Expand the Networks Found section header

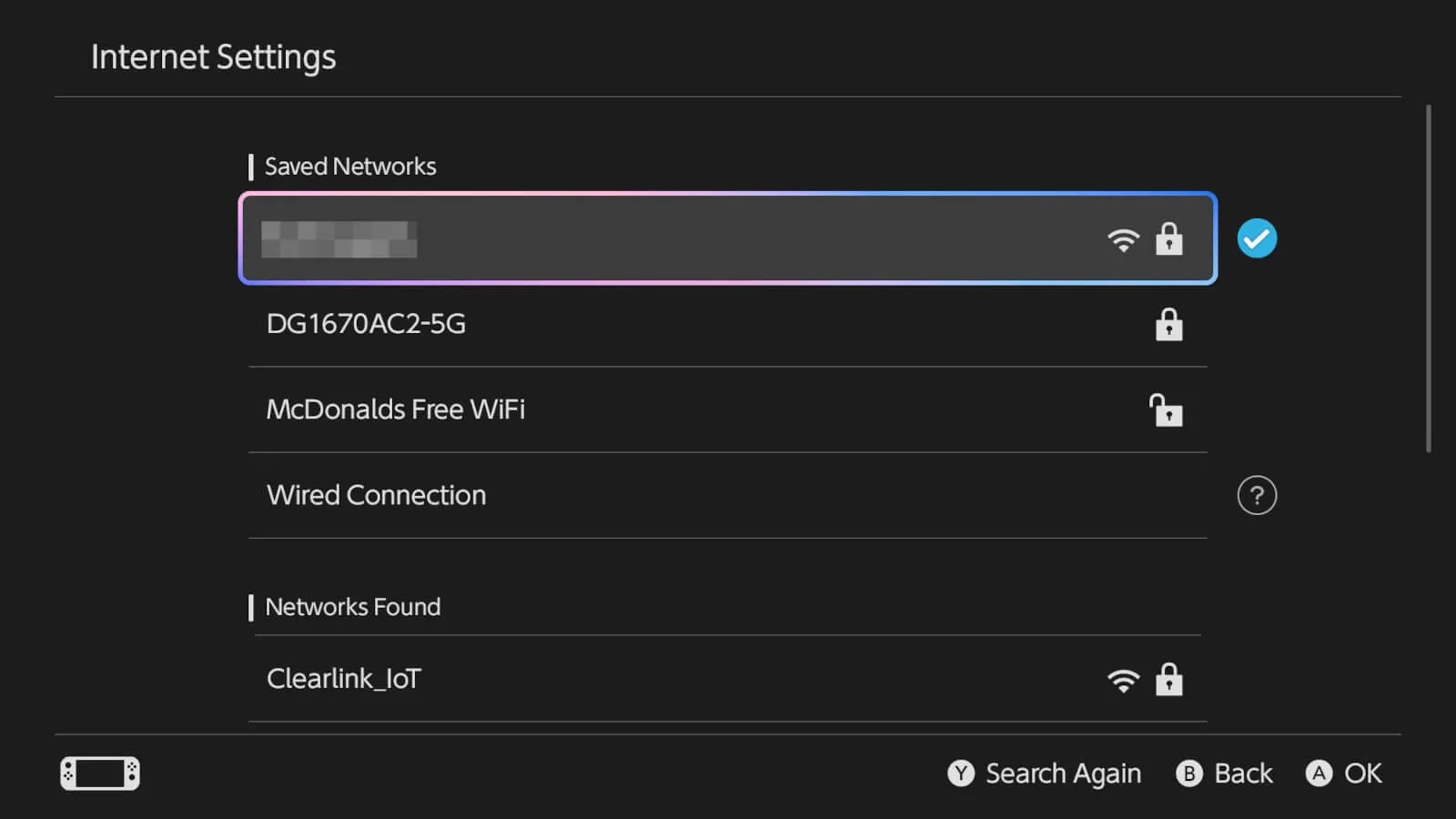(x=352, y=607)
